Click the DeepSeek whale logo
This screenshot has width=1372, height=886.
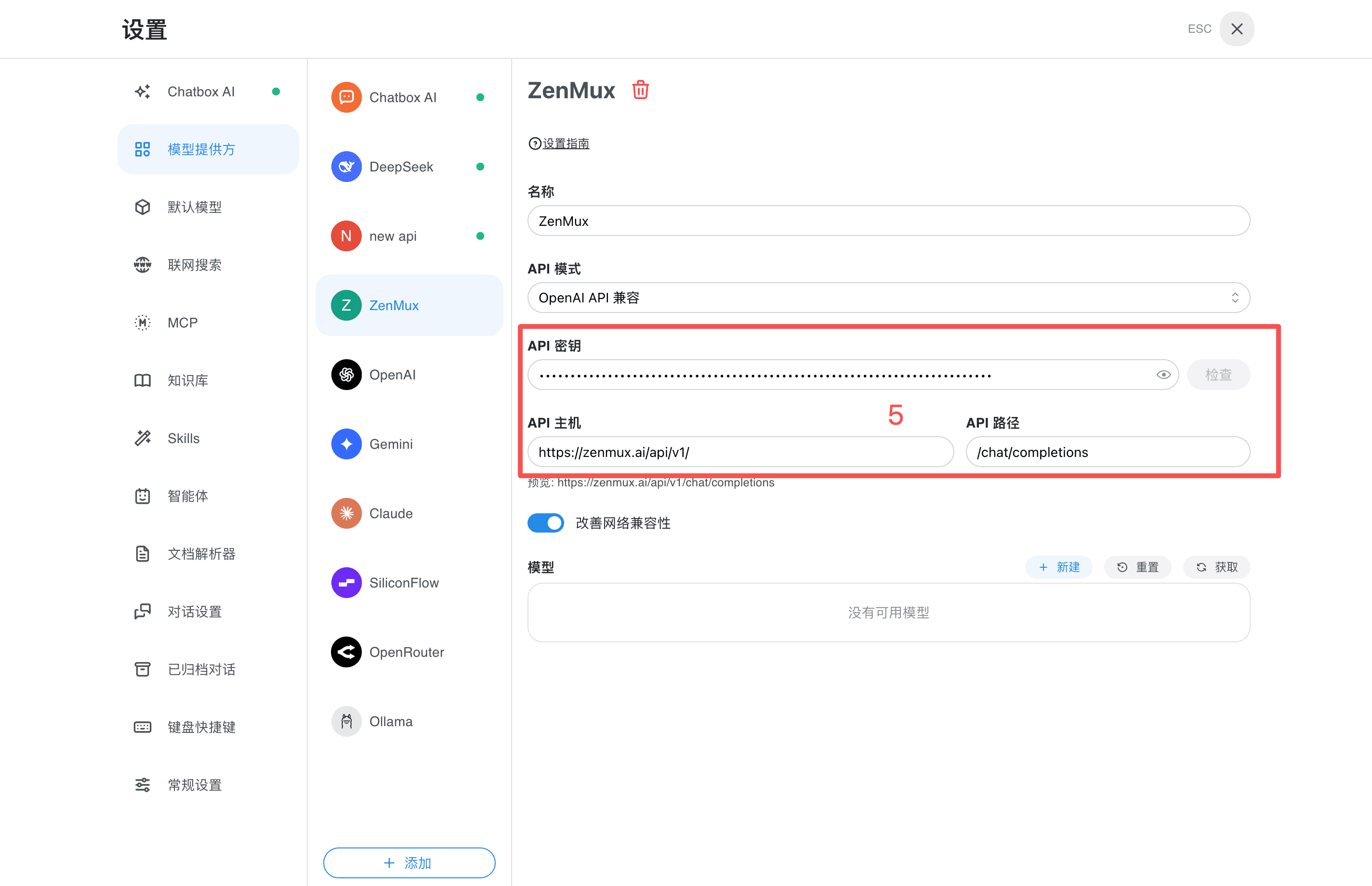(x=346, y=167)
